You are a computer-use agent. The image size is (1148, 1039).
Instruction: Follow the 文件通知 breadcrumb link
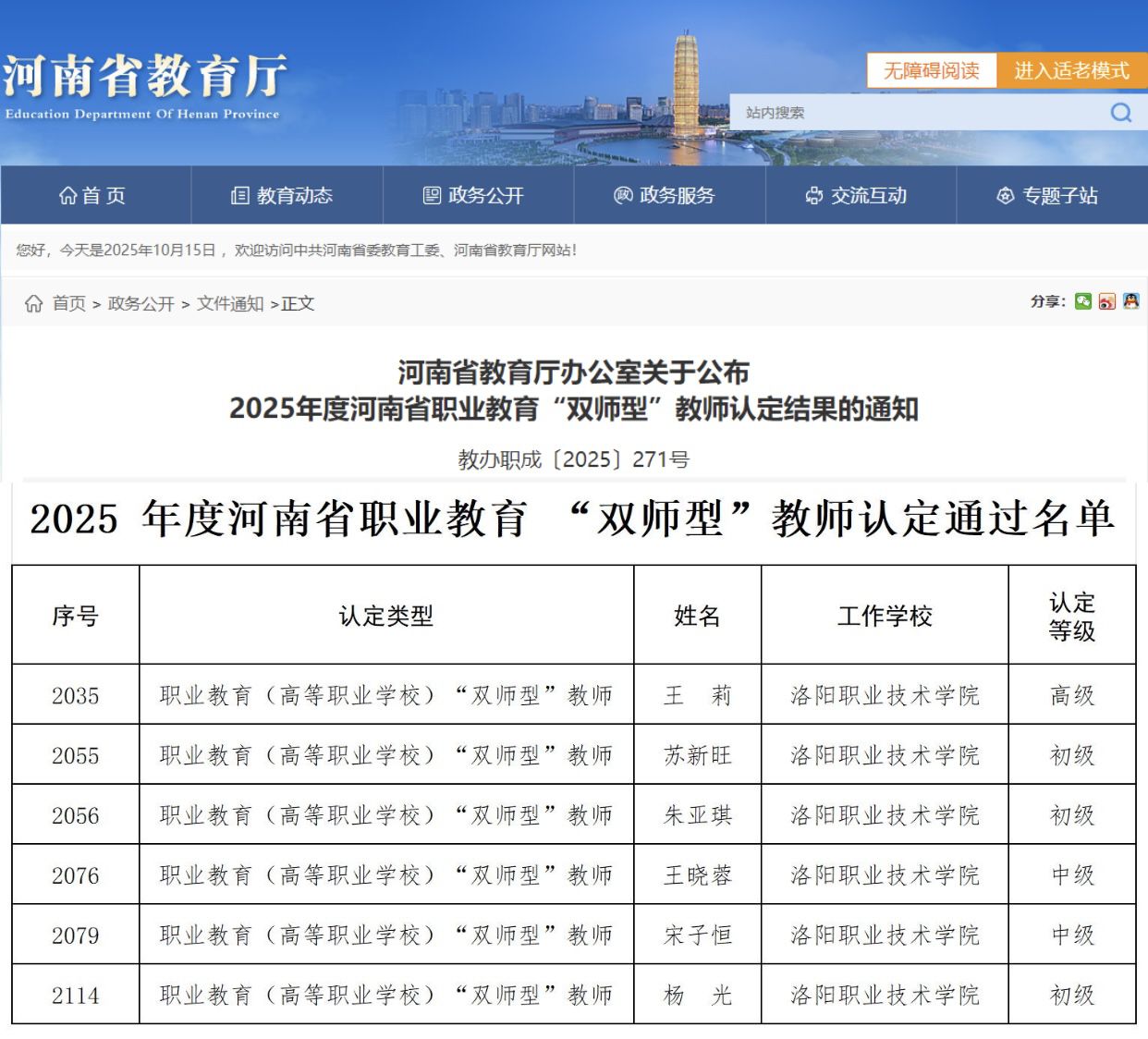pos(230,304)
